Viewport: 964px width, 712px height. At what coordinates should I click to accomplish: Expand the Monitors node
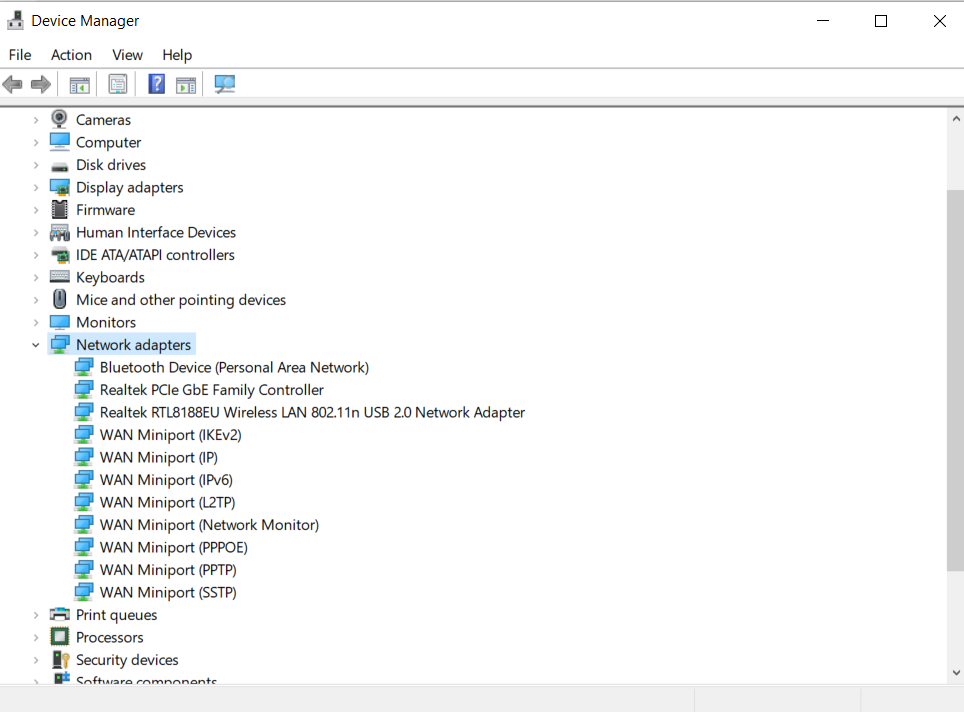[x=36, y=322]
